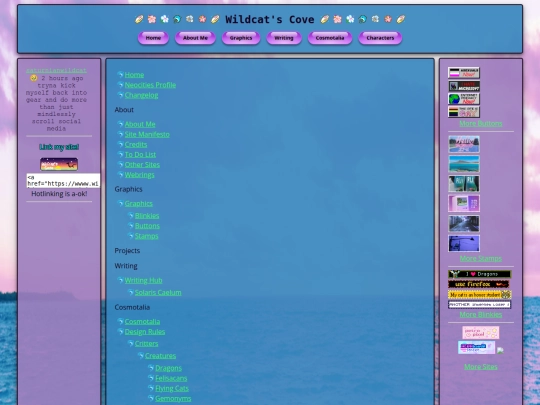Click the asexual flag 88x31 button
This screenshot has width=540, height=405.
[x=464, y=73]
